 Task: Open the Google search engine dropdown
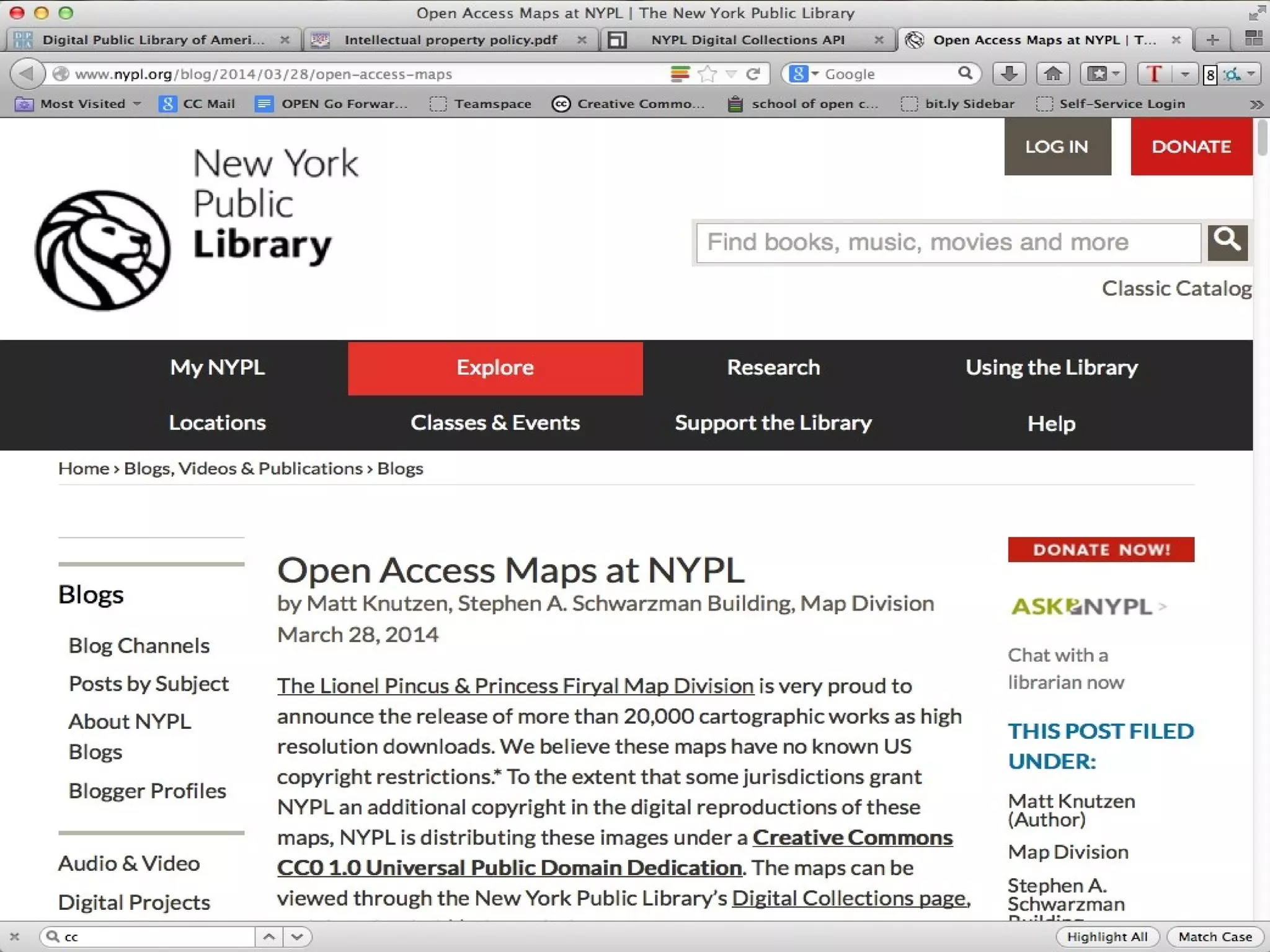[x=804, y=74]
